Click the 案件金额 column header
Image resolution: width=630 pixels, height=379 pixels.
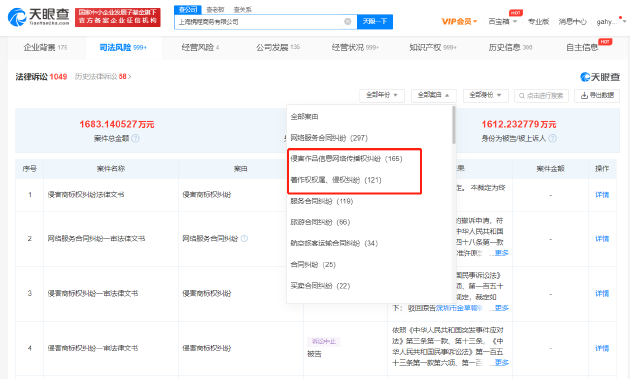coord(550,169)
